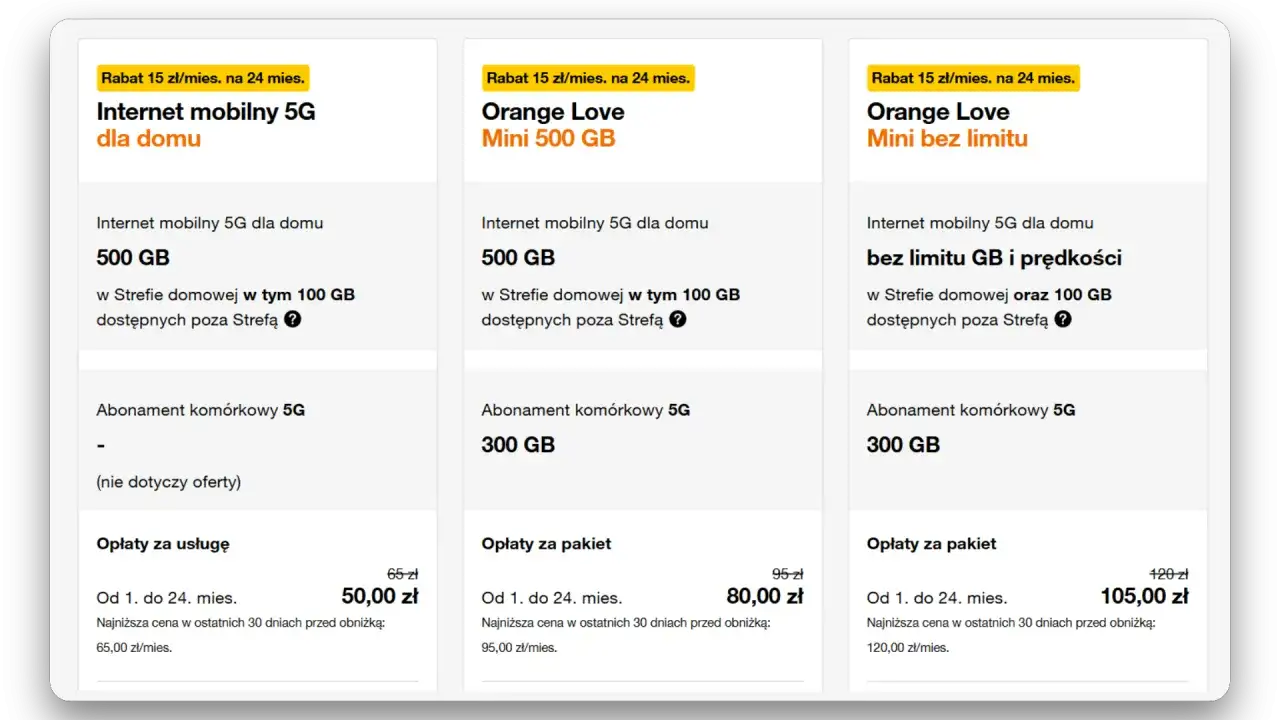Image resolution: width=1280 pixels, height=720 pixels.
Task: Click 'Mini bez limitu' orange title
Action: tap(947, 138)
